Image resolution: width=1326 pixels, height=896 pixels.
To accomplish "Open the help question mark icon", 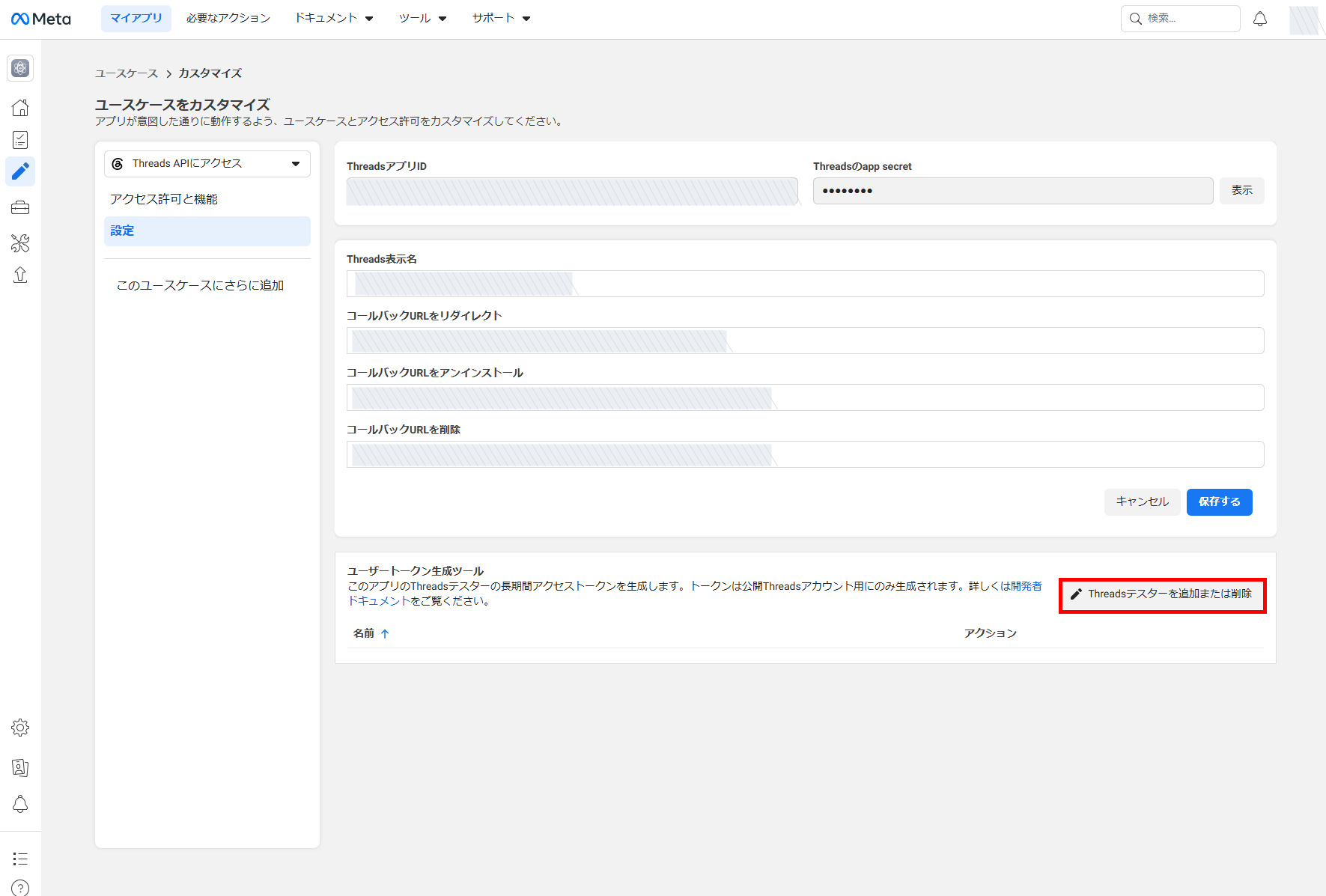I will pos(20,888).
